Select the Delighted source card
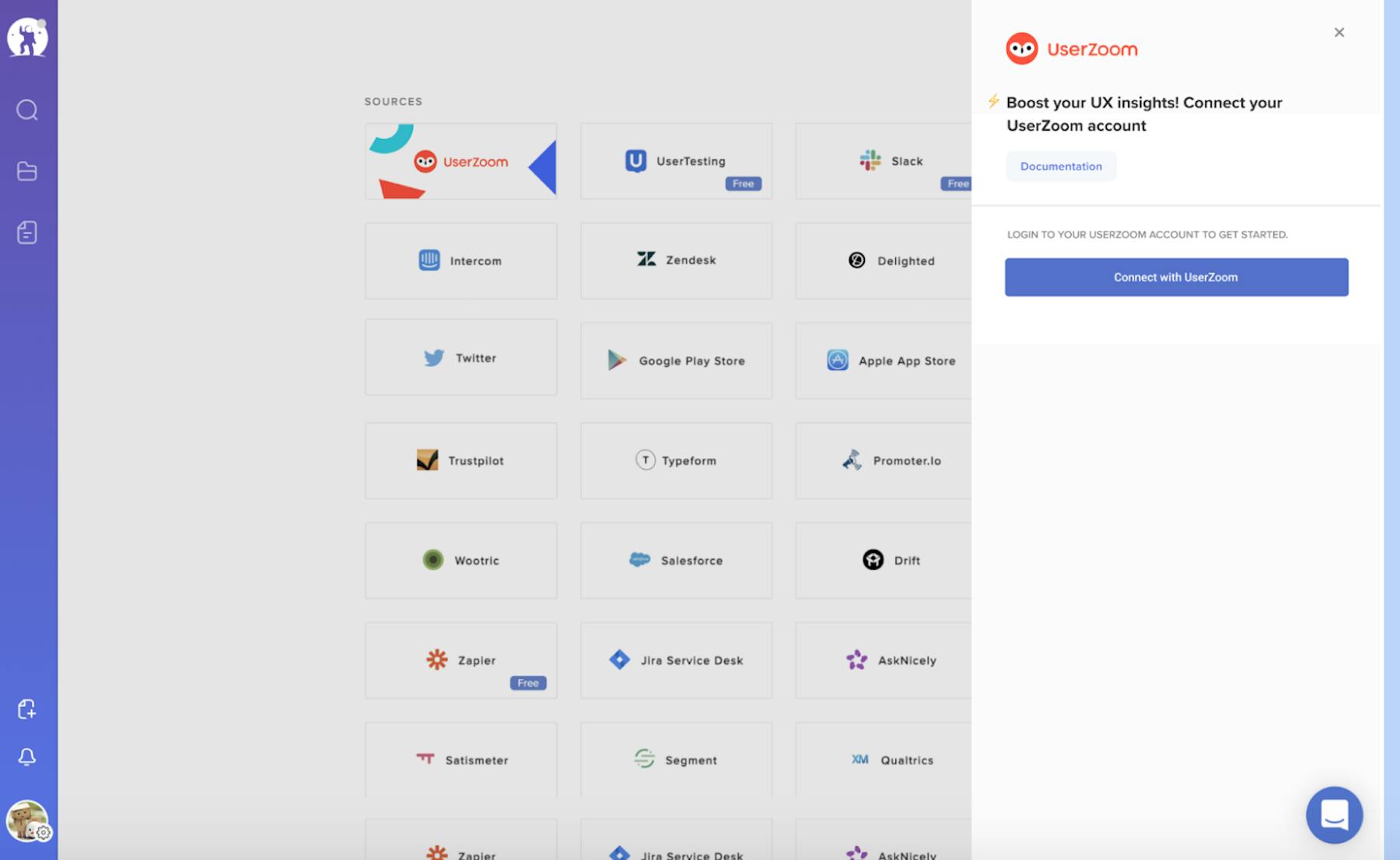The width and height of the screenshot is (1400, 860). click(x=884, y=260)
